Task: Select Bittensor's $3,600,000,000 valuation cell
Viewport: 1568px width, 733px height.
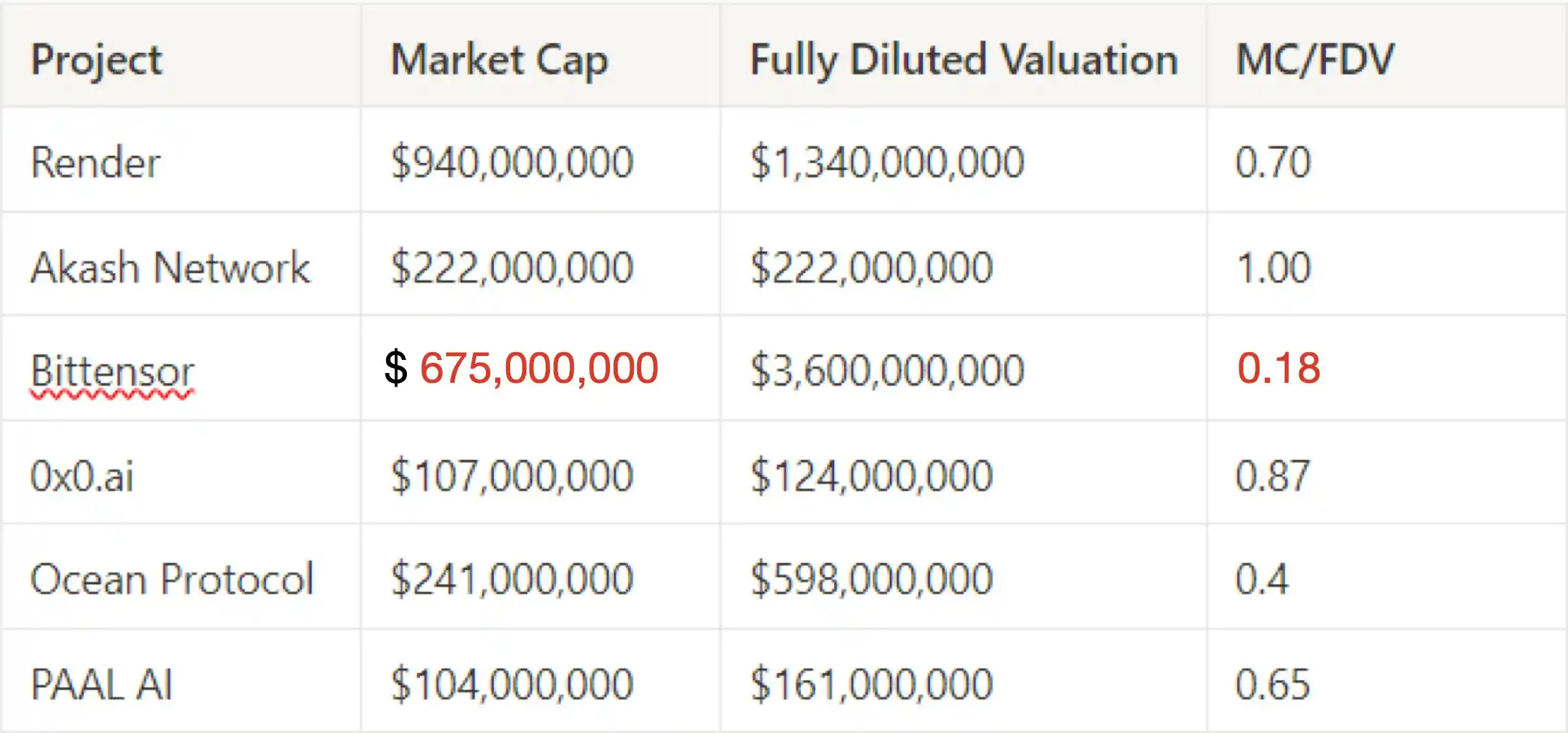Action: [887, 370]
